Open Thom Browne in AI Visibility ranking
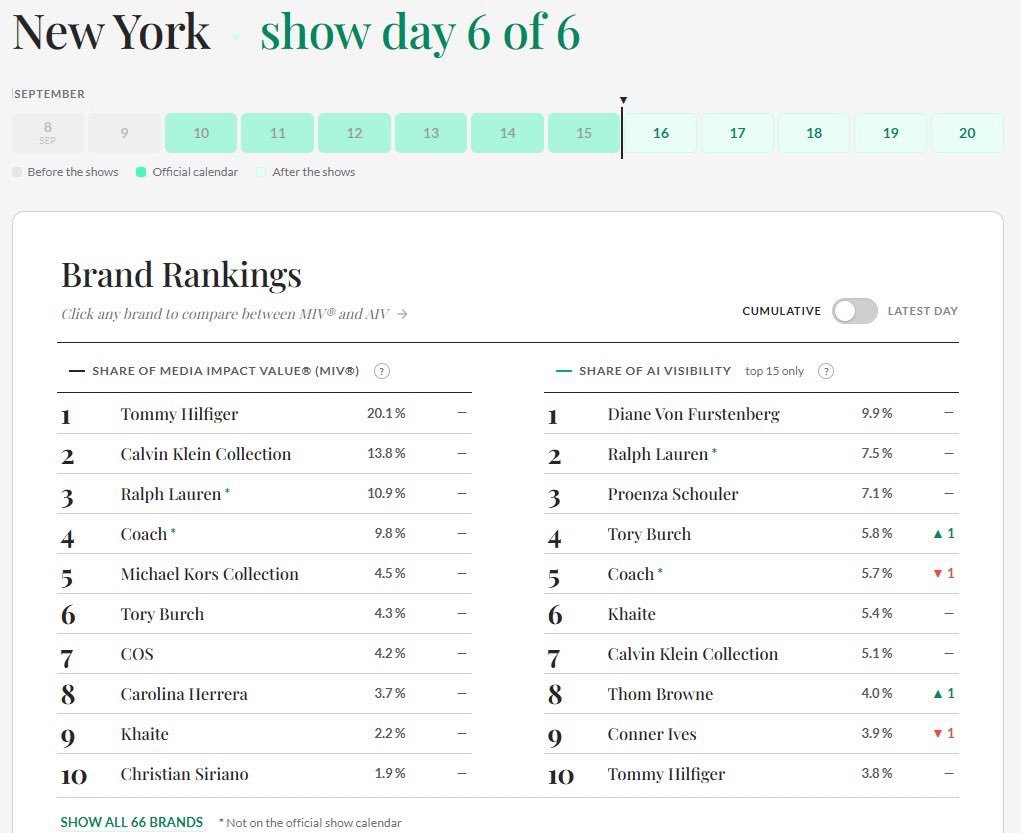The height and width of the screenshot is (833, 1021). click(x=660, y=694)
